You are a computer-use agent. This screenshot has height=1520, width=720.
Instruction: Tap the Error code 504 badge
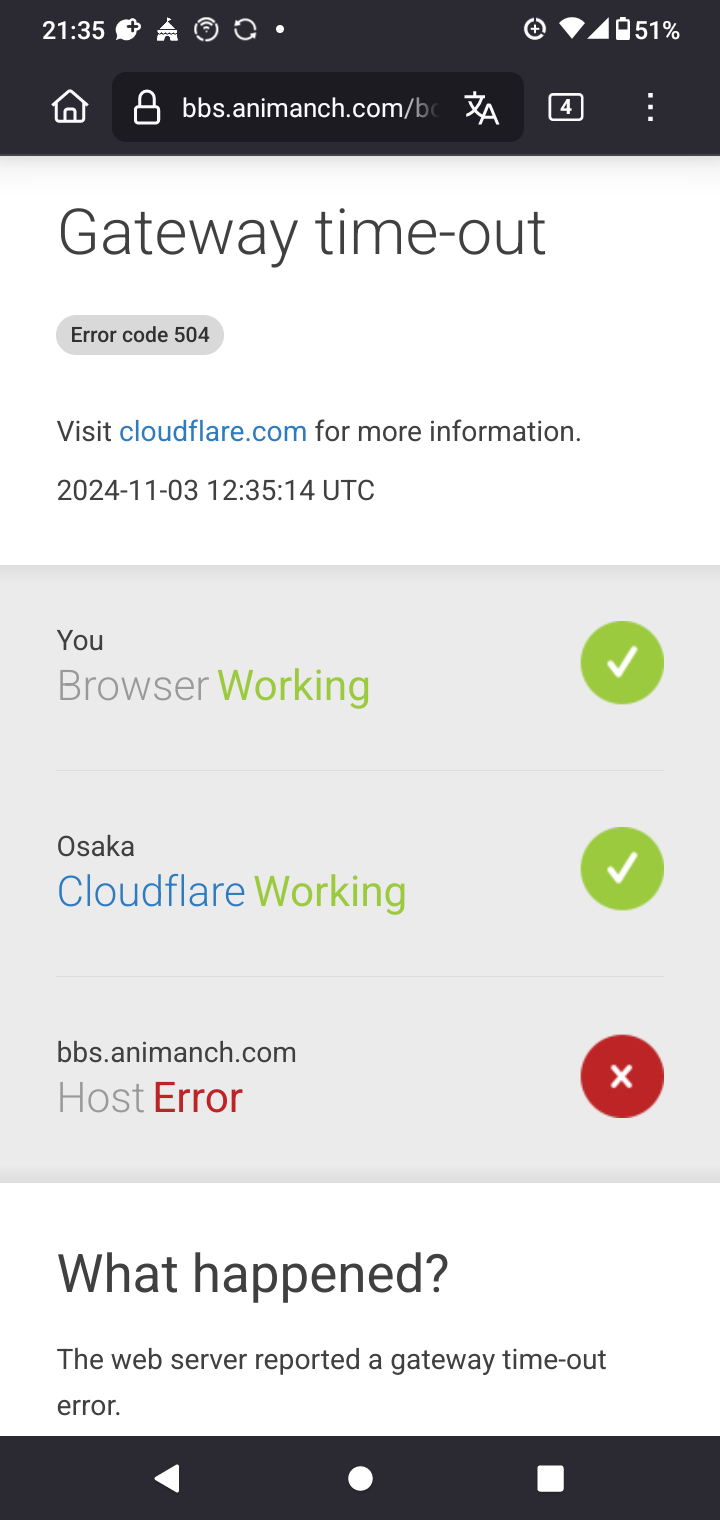coord(140,335)
